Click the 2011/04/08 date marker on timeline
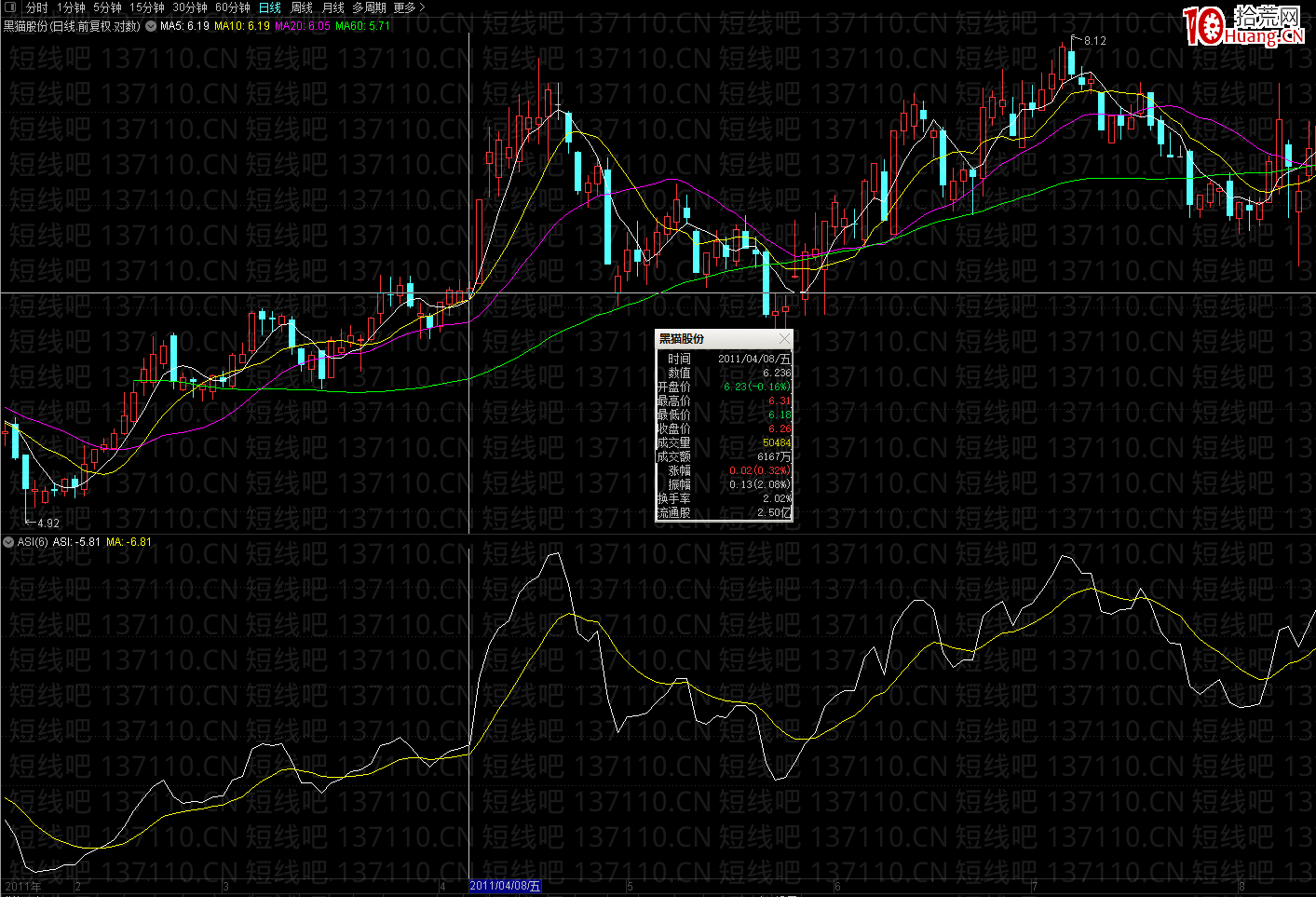The image size is (1316, 897). tap(504, 886)
